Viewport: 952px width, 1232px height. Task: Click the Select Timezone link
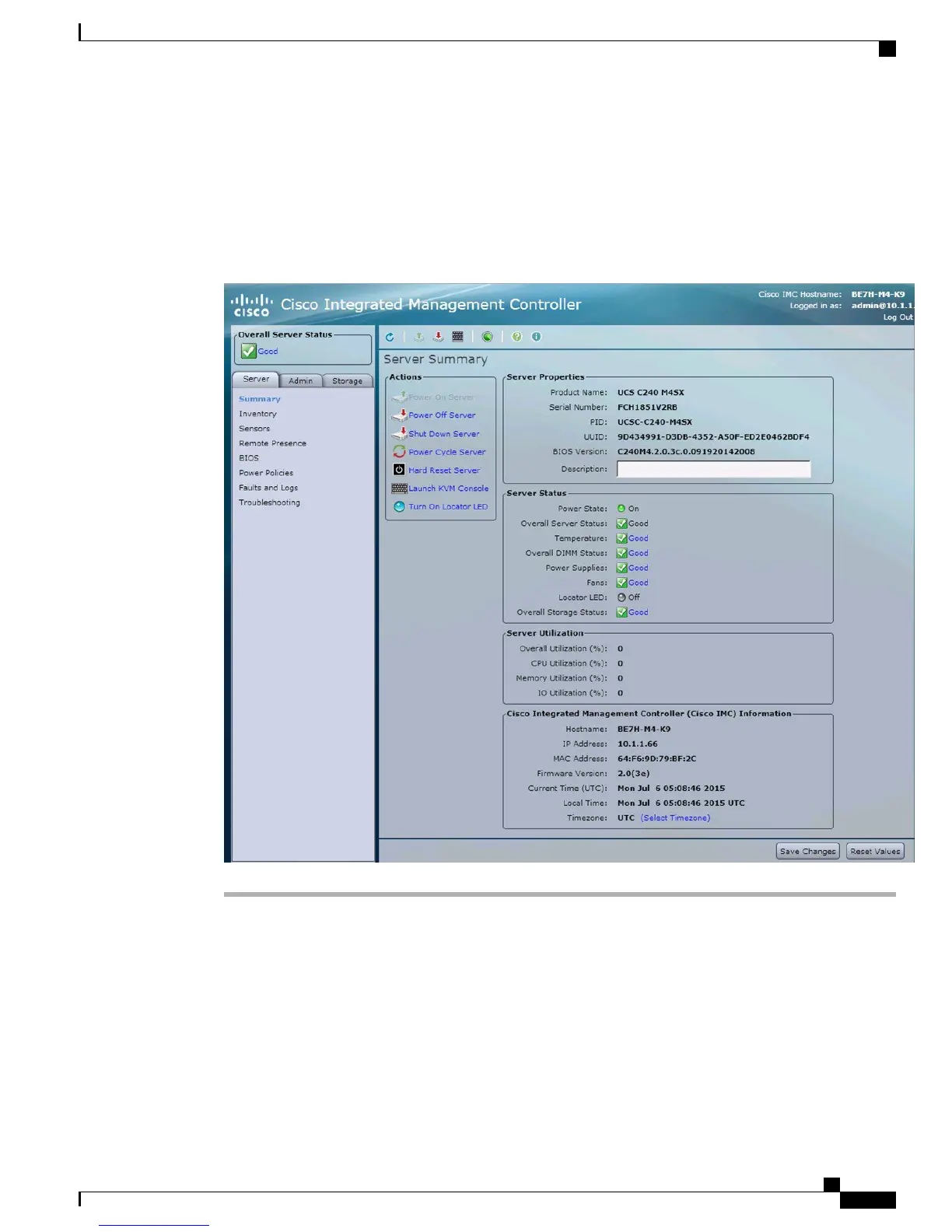tap(676, 817)
